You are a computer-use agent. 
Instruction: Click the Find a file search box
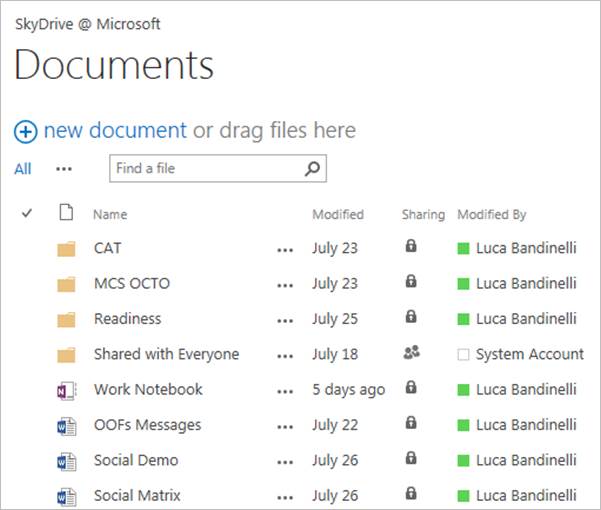click(x=218, y=168)
